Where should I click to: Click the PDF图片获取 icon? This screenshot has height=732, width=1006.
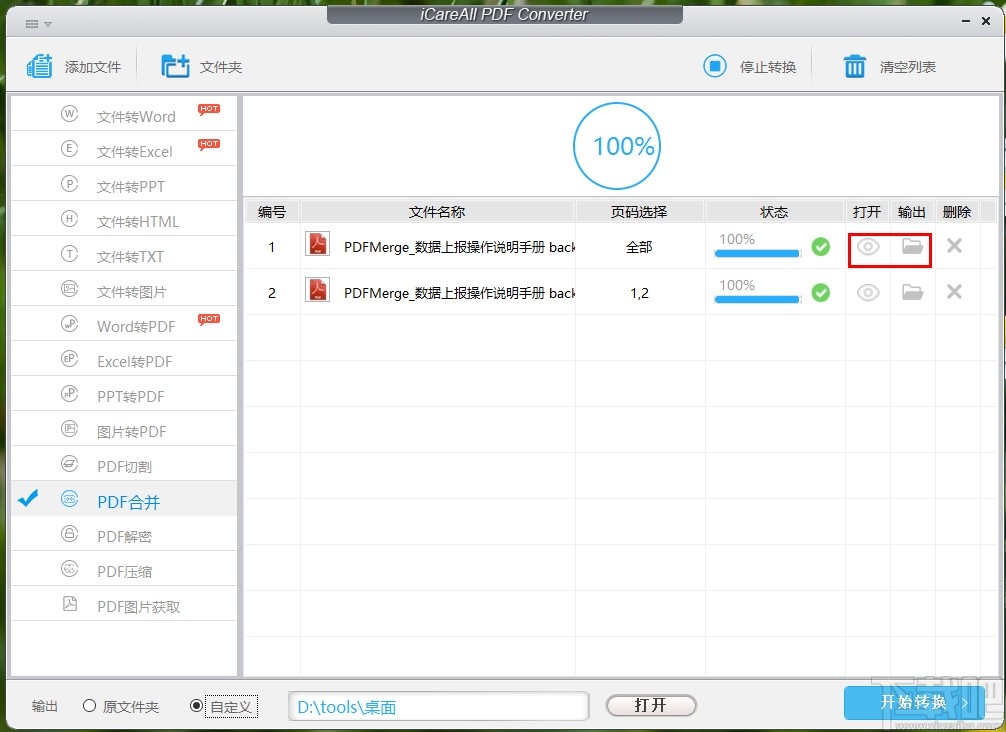point(69,604)
